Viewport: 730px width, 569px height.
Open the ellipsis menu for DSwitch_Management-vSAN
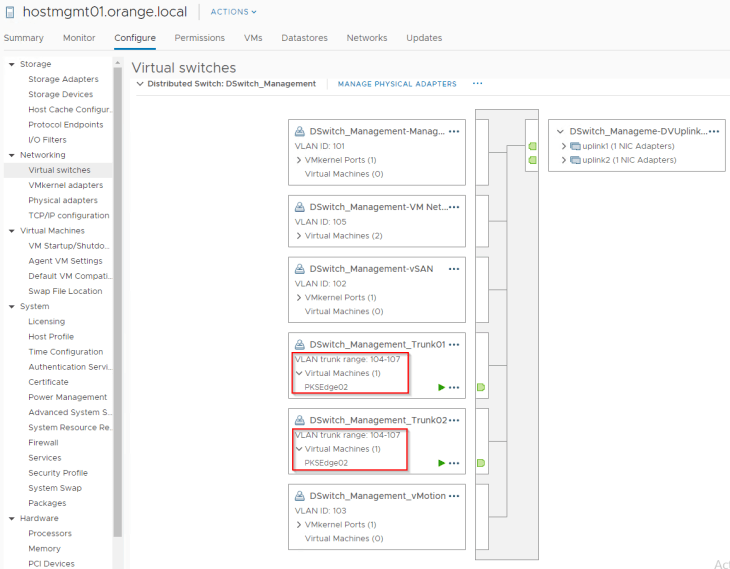coord(454,269)
